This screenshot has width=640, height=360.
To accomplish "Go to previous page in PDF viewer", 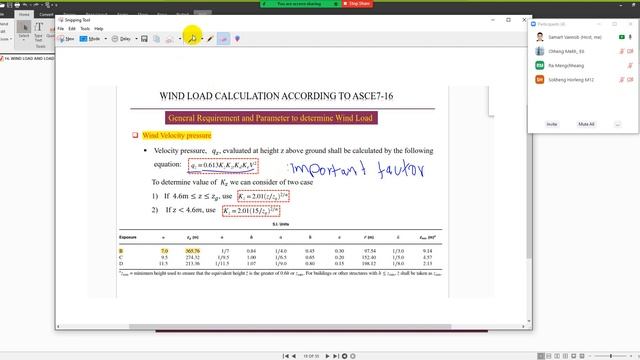I will (x=294, y=356).
